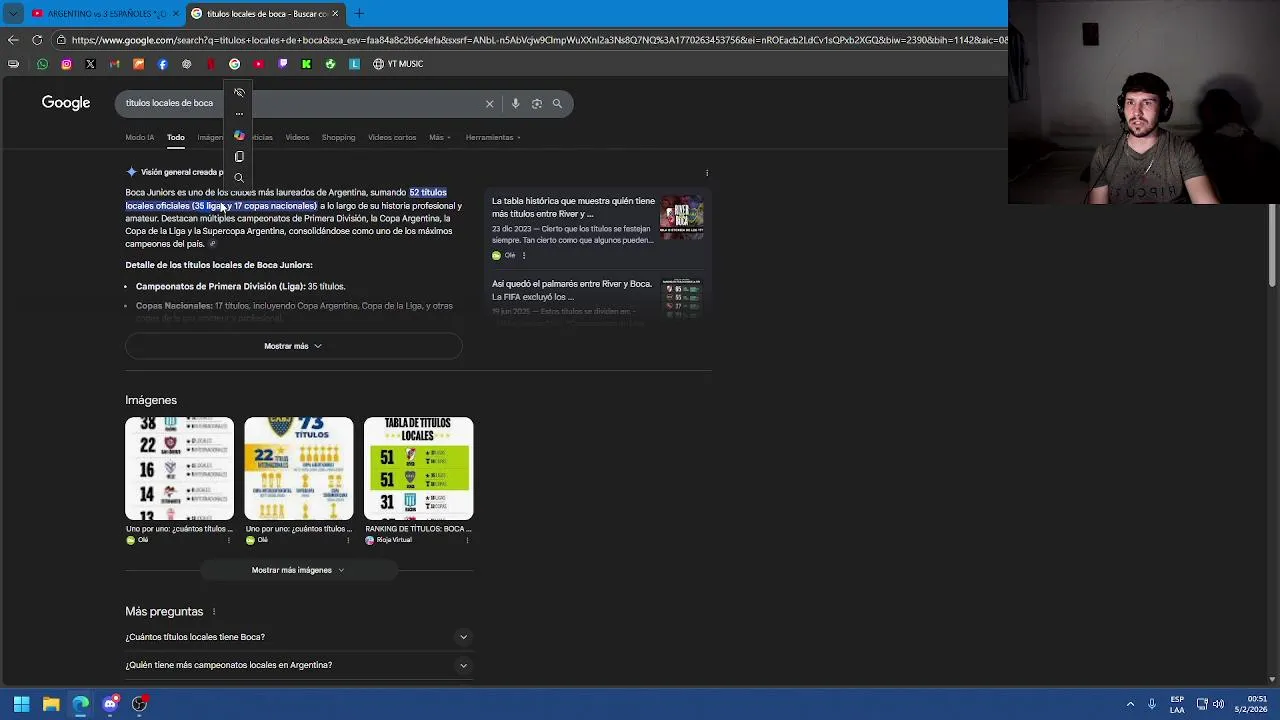Viewport: 1280px width, 720px height.
Task: Open the Más dropdown
Action: point(440,137)
